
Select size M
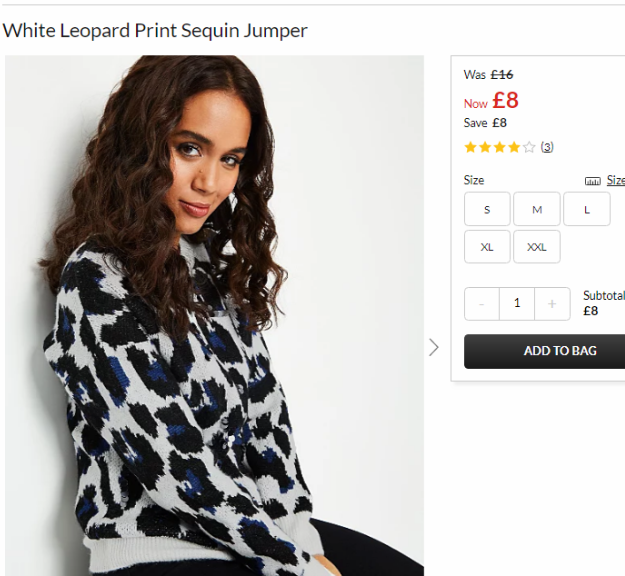[x=537, y=209]
